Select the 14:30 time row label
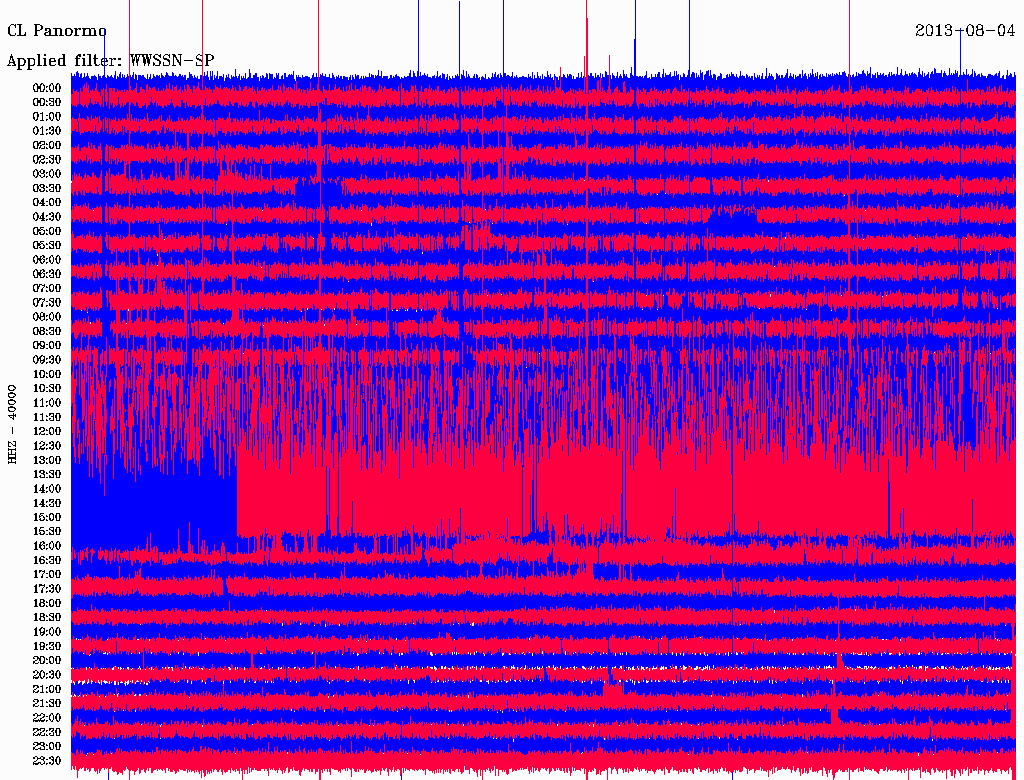Viewport: 1024px width, 780px height. (x=47, y=504)
